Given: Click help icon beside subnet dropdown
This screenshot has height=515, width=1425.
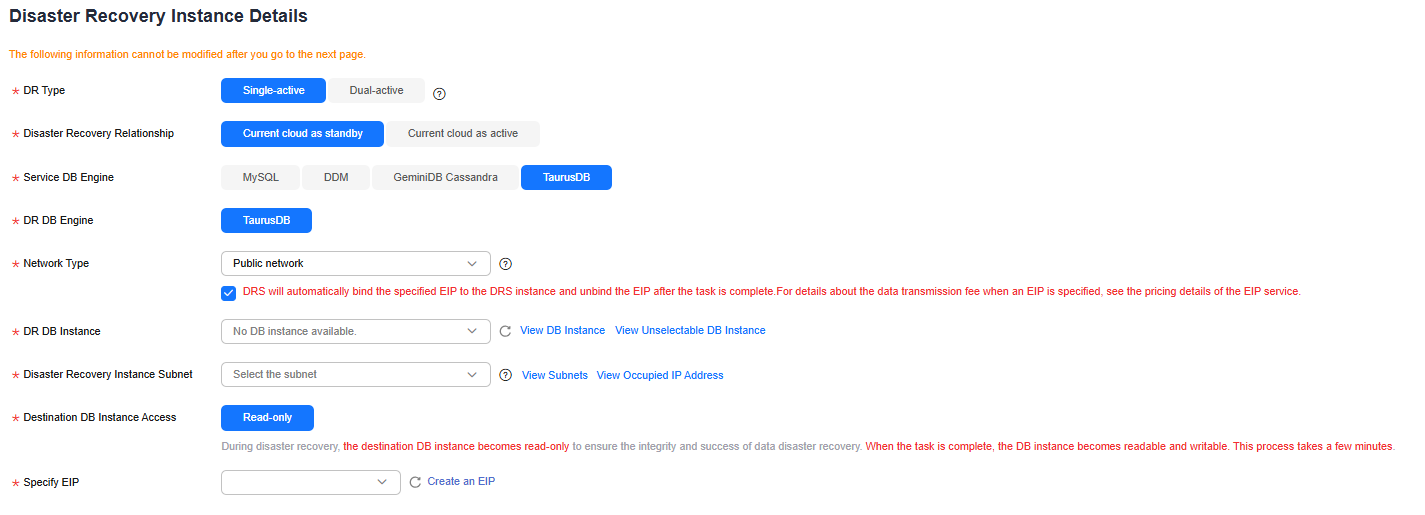Looking at the screenshot, I should pyautogui.click(x=505, y=375).
